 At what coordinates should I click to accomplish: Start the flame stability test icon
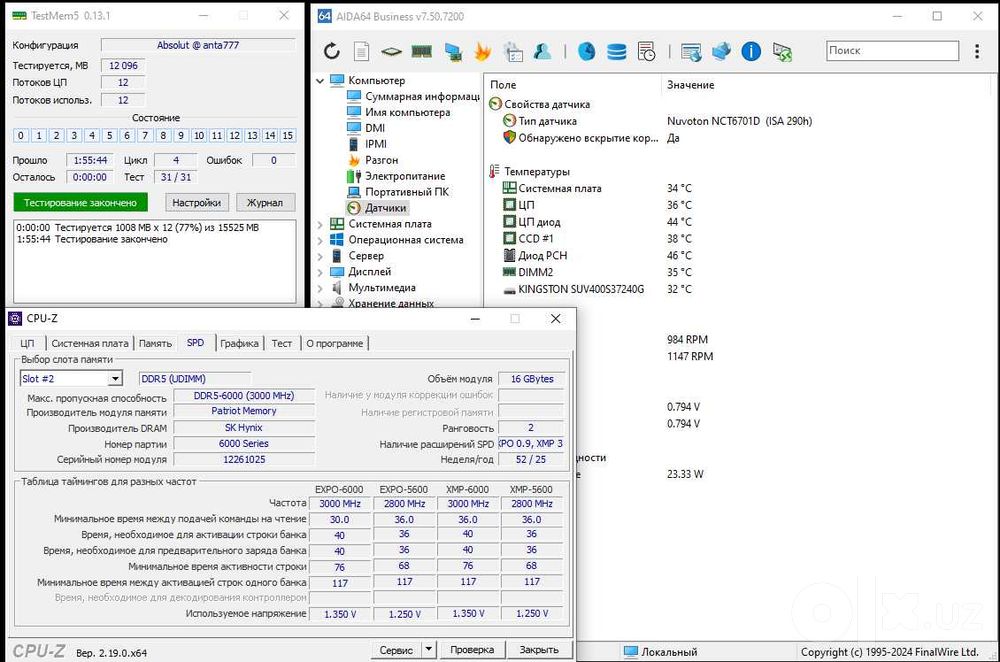(x=483, y=51)
